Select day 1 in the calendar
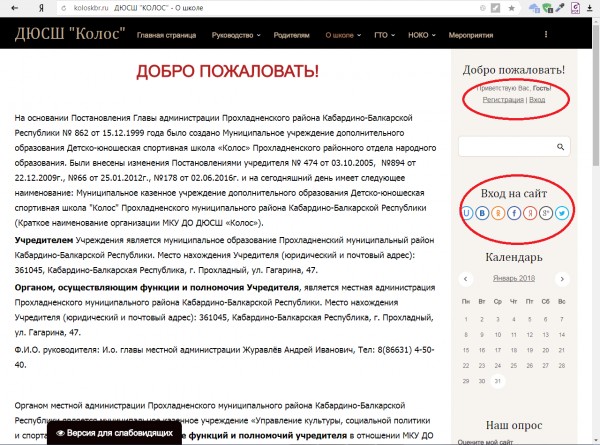 (466, 319)
